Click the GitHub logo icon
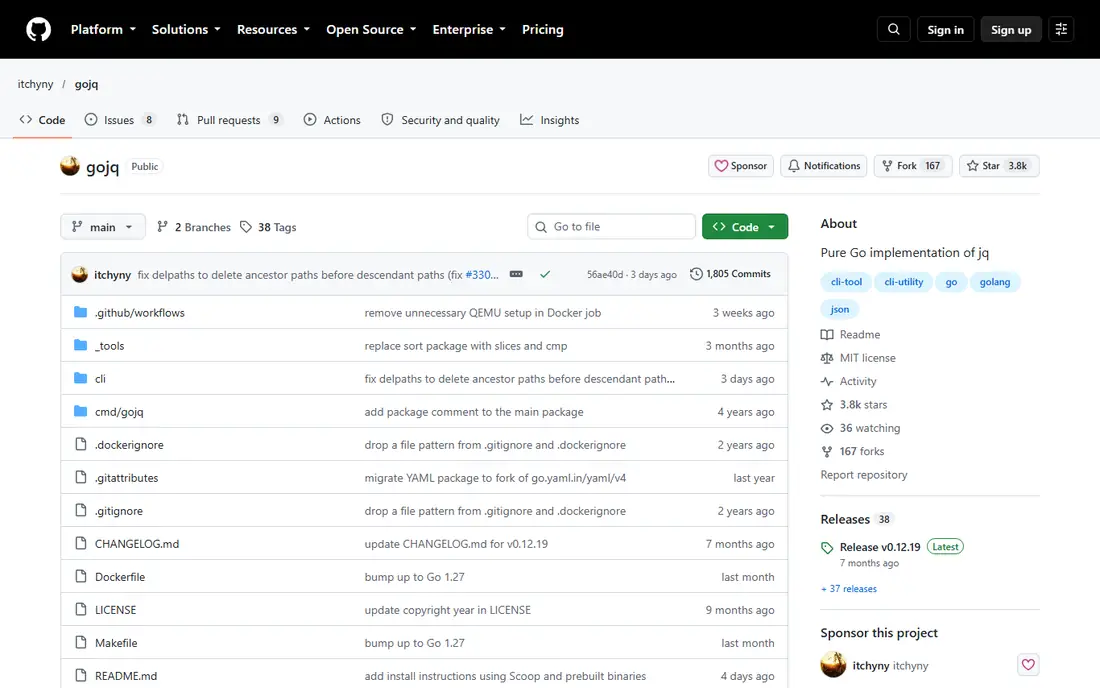1100x688 pixels. [39, 29]
